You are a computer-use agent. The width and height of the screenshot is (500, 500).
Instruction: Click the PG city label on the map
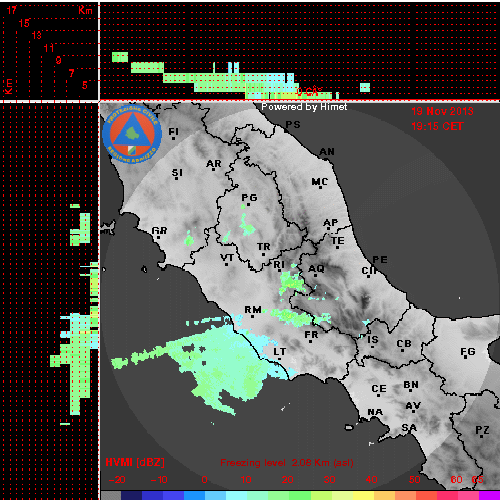pos(249,198)
